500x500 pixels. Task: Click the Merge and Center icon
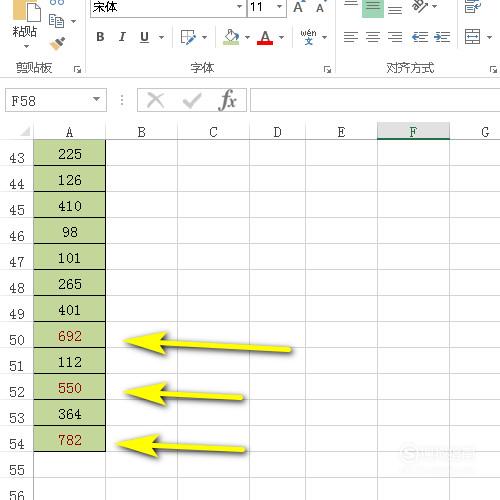(x=473, y=37)
